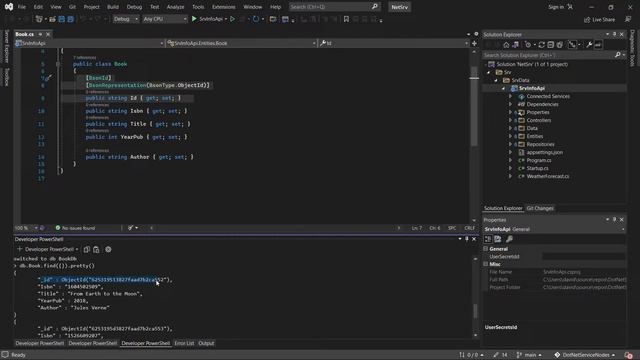Pin the Book.cs tab

click(x=40, y=34)
